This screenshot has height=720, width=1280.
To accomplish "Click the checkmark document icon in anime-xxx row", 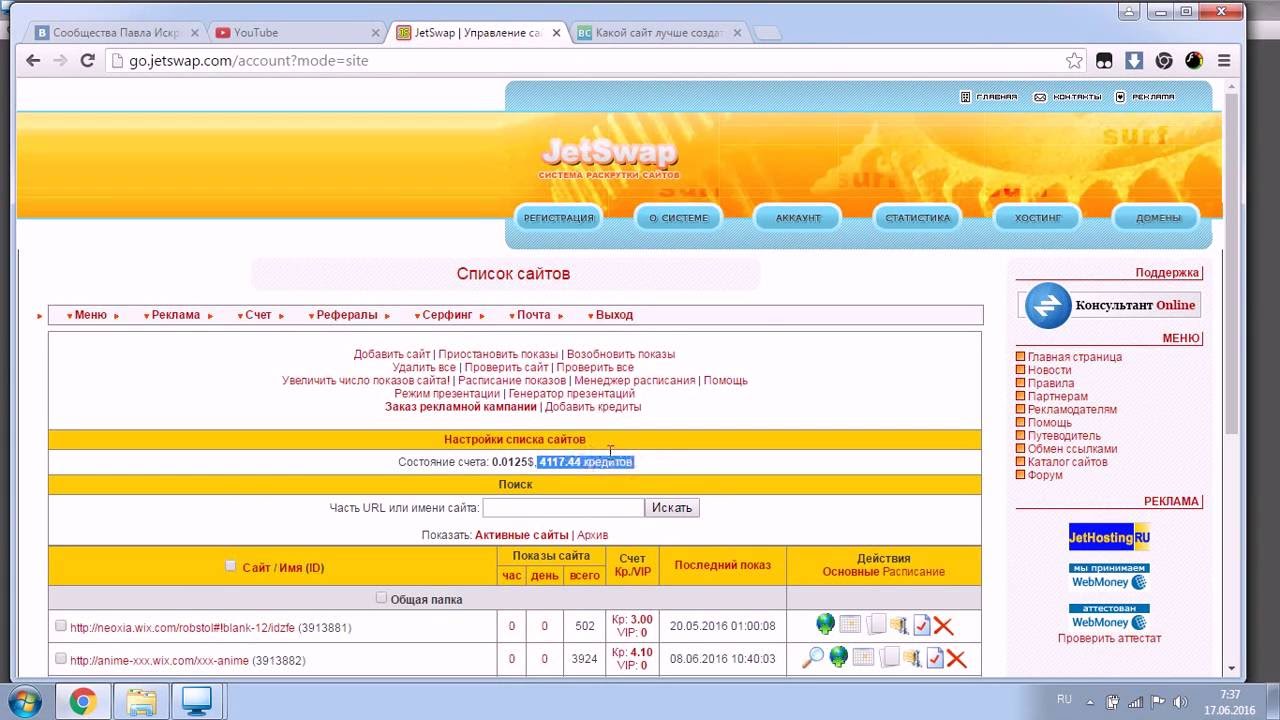I will 935,658.
